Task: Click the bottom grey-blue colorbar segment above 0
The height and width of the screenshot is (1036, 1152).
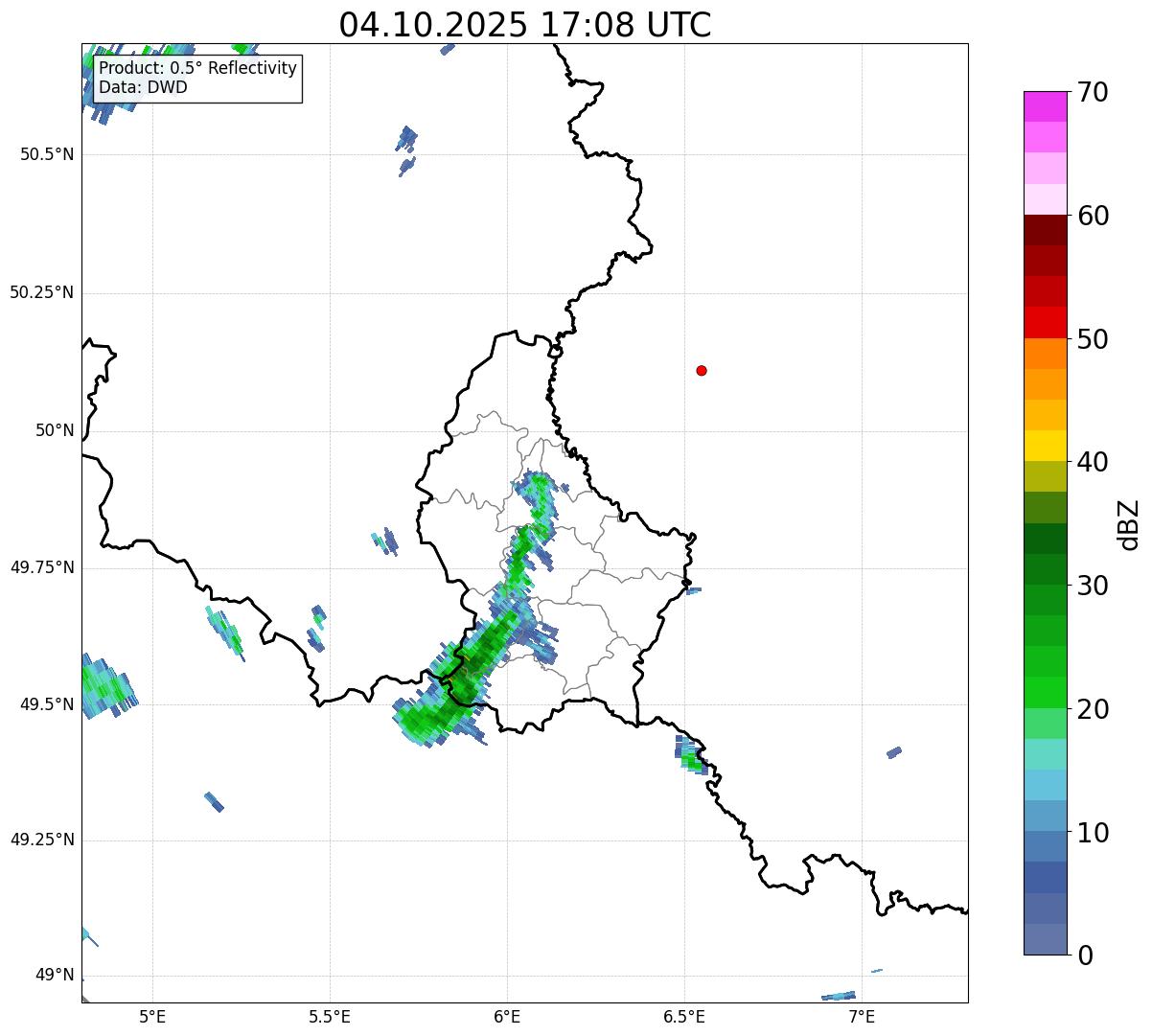Action: 1045,939
